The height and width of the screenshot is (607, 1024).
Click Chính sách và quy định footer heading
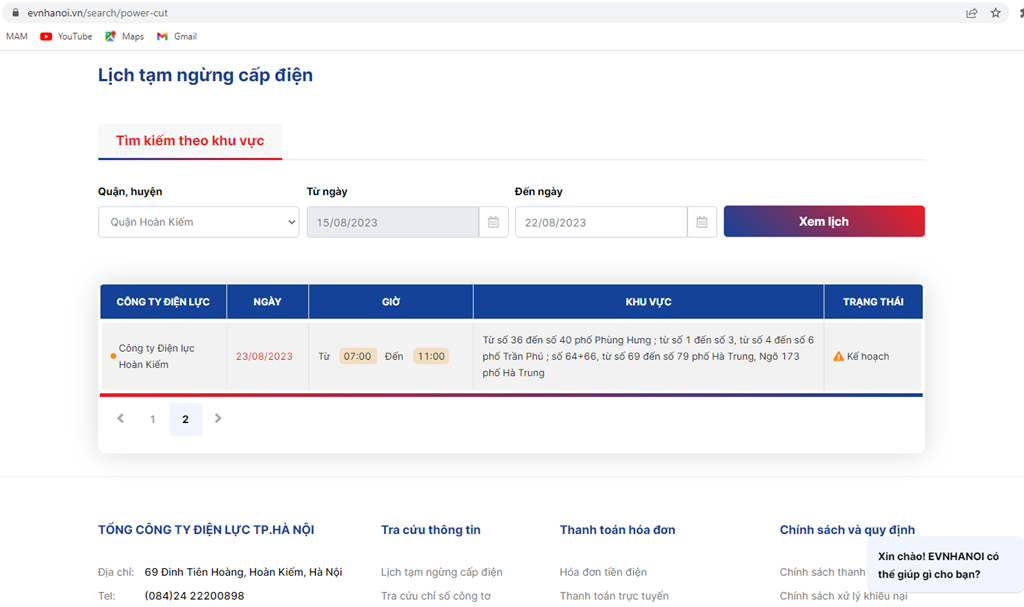pyautogui.click(x=847, y=530)
